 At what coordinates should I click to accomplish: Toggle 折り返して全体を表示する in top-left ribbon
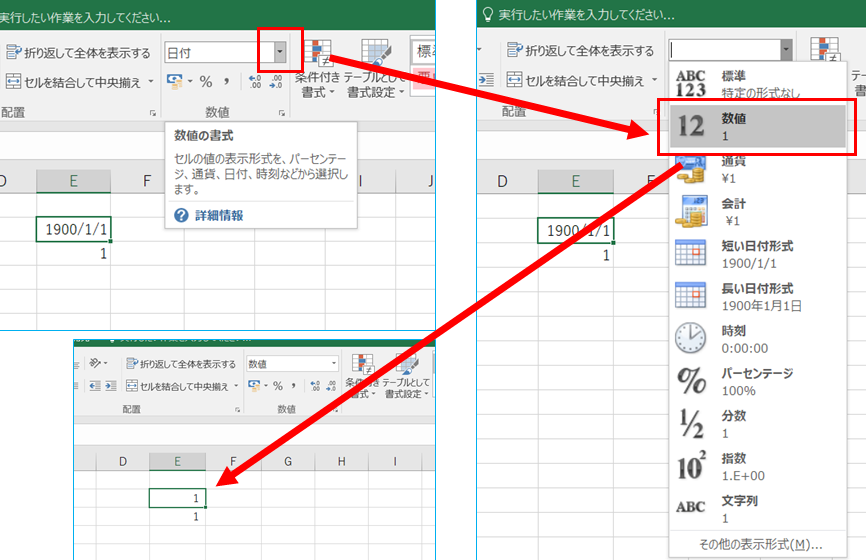(x=78, y=52)
